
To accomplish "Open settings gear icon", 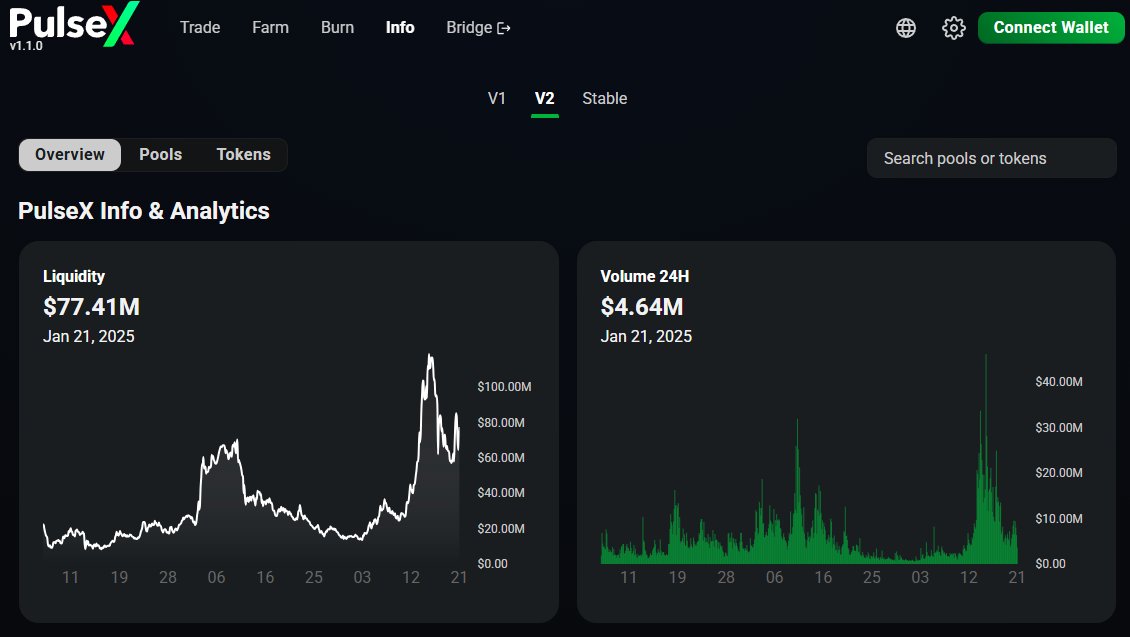I will [953, 27].
